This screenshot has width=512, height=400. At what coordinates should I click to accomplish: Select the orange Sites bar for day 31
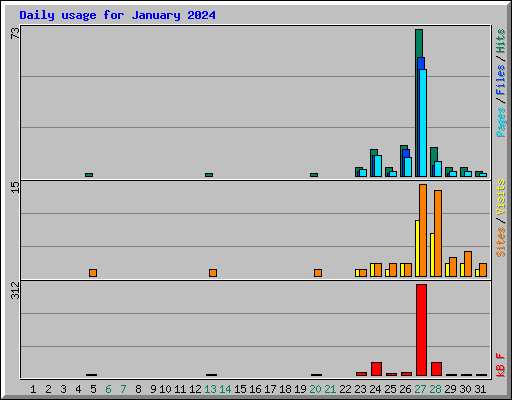point(483,270)
